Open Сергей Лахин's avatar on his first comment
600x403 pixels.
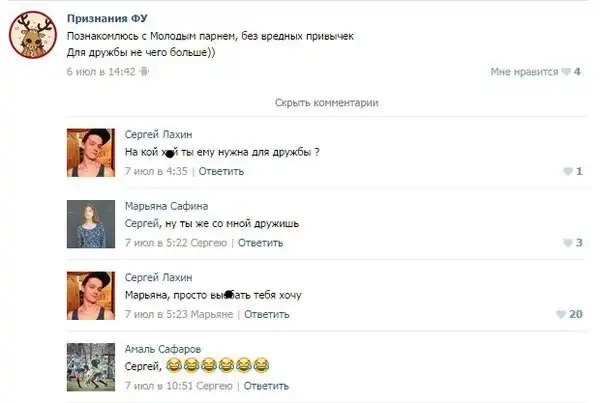coord(91,153)
